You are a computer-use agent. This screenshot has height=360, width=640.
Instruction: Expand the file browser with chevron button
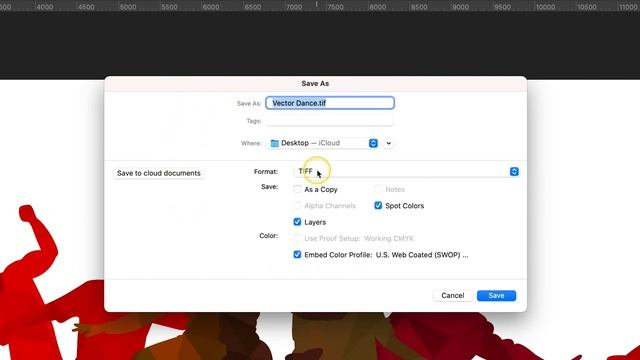(389, 143)
